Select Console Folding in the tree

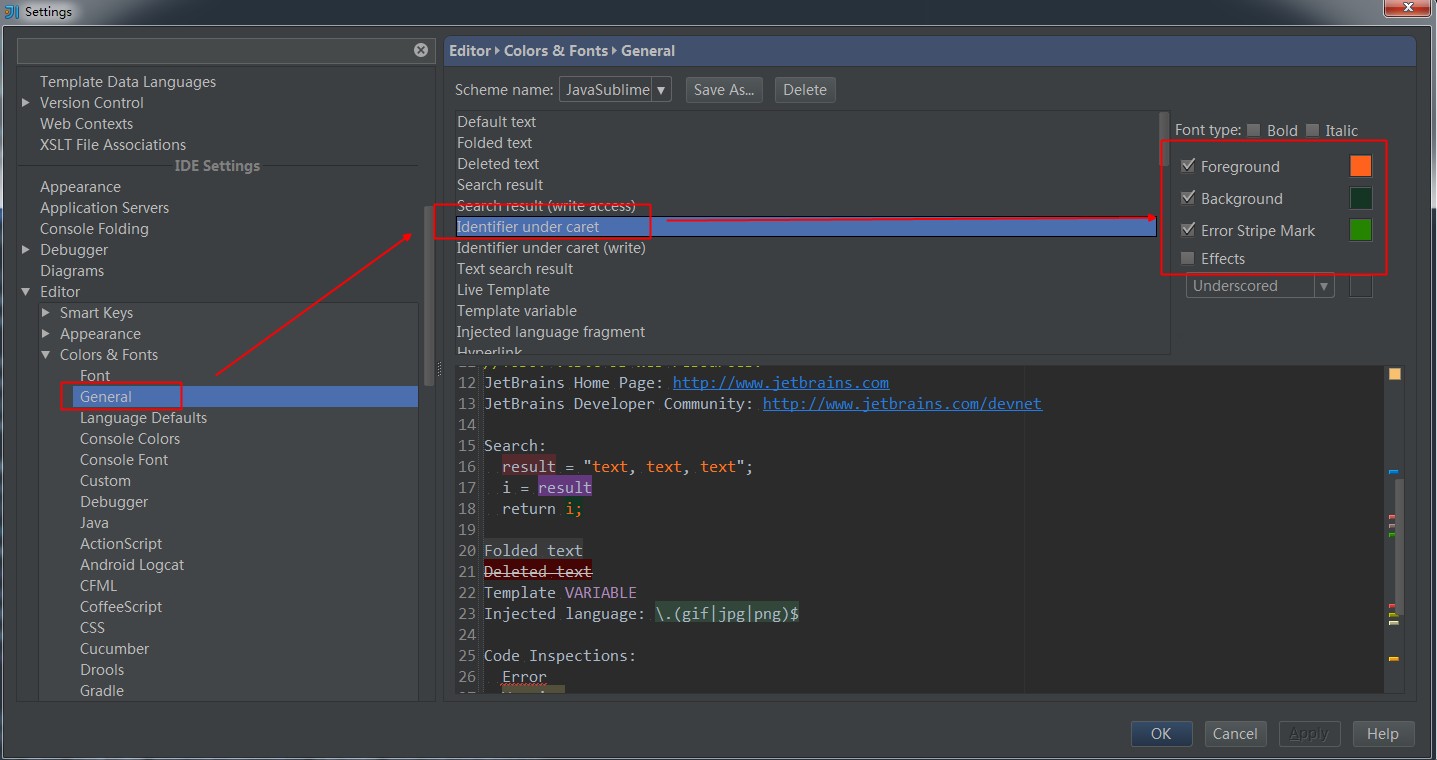pyautogui.click(x=94, y=228)
